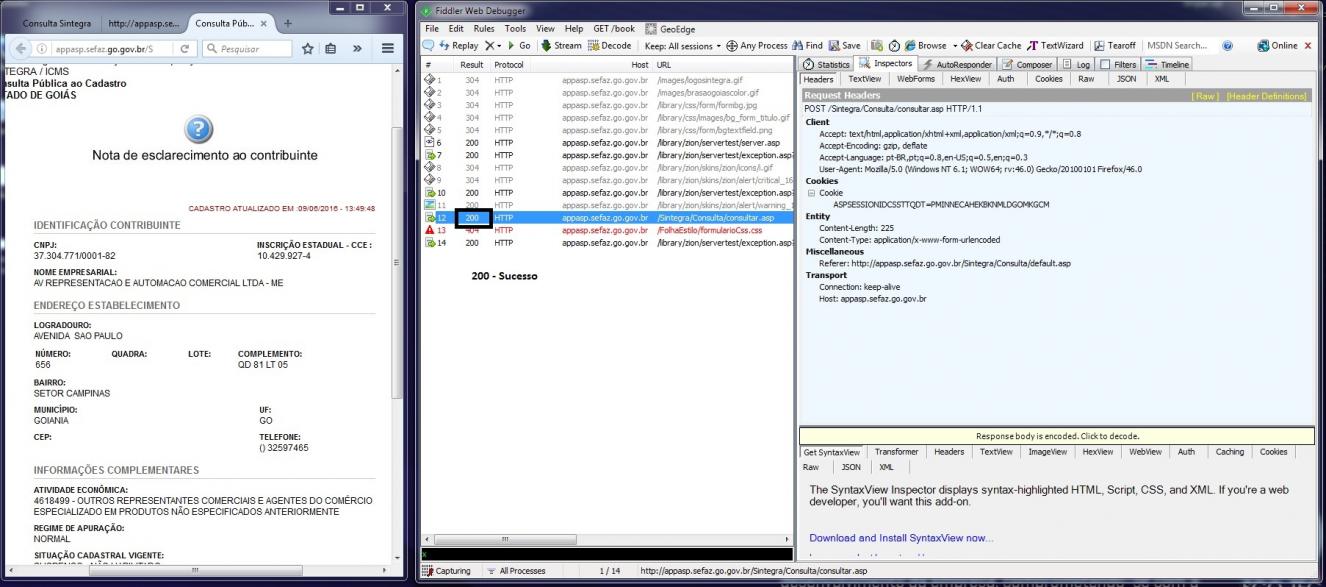This screenshot has width=1326, height=587.
Task: Select session 6 server.asp row
Action: pyautogui.click(x=607, y=143)
